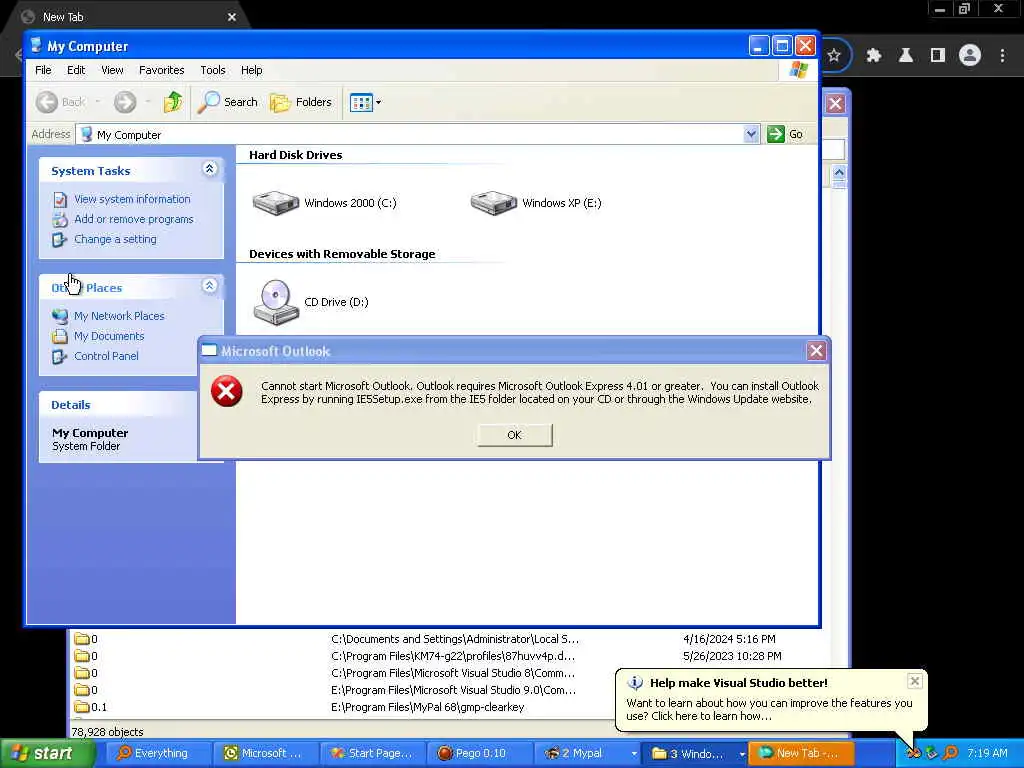Click the Change a setting icon
Image resolution: width=1024 pixels, height=768 pixels.
pos(60,240)
